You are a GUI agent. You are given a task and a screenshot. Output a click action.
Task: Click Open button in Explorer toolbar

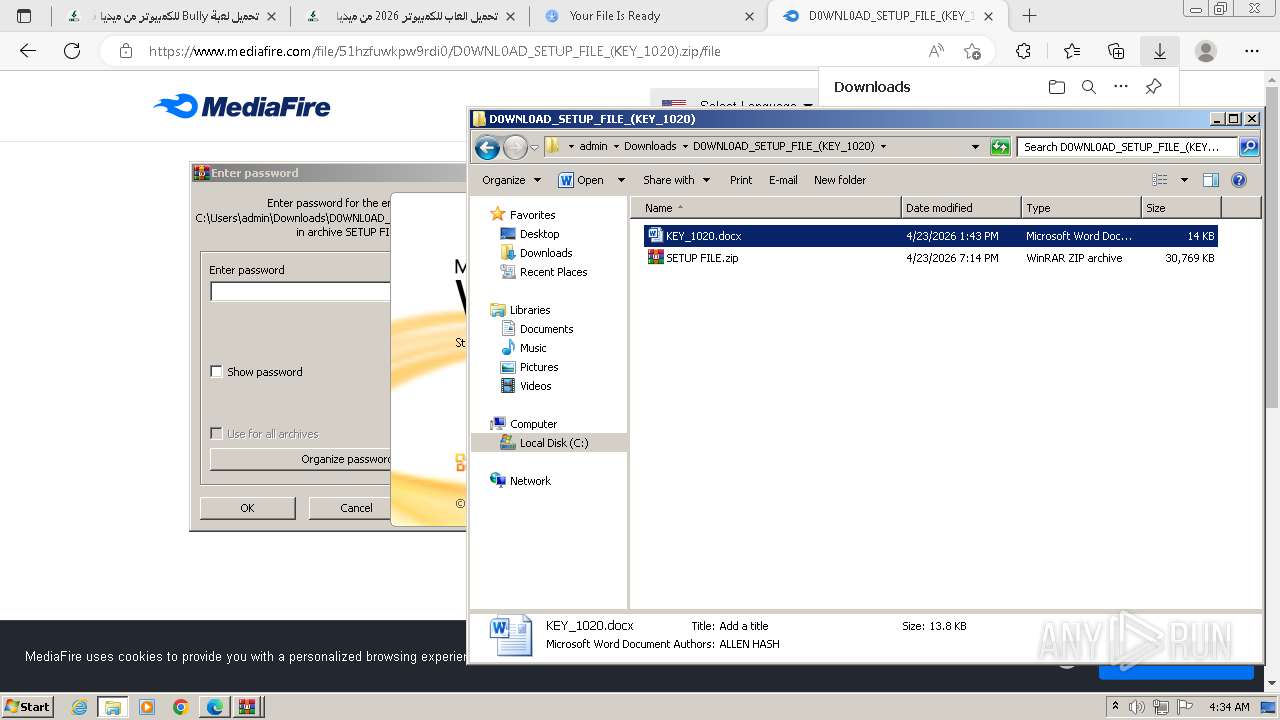click(x=582, y=180)
